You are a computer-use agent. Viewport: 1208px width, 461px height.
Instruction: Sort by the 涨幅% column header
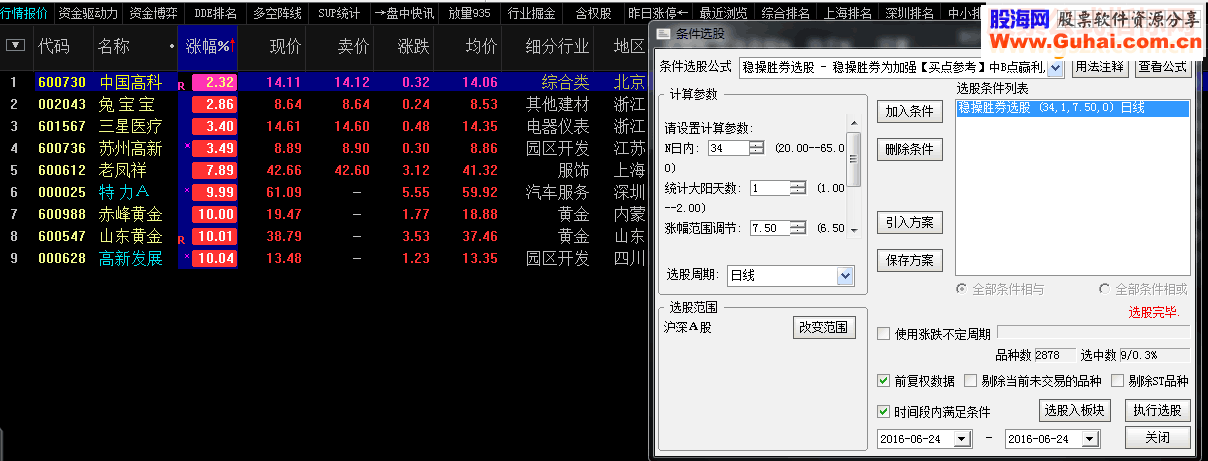[x=208, y=46]
